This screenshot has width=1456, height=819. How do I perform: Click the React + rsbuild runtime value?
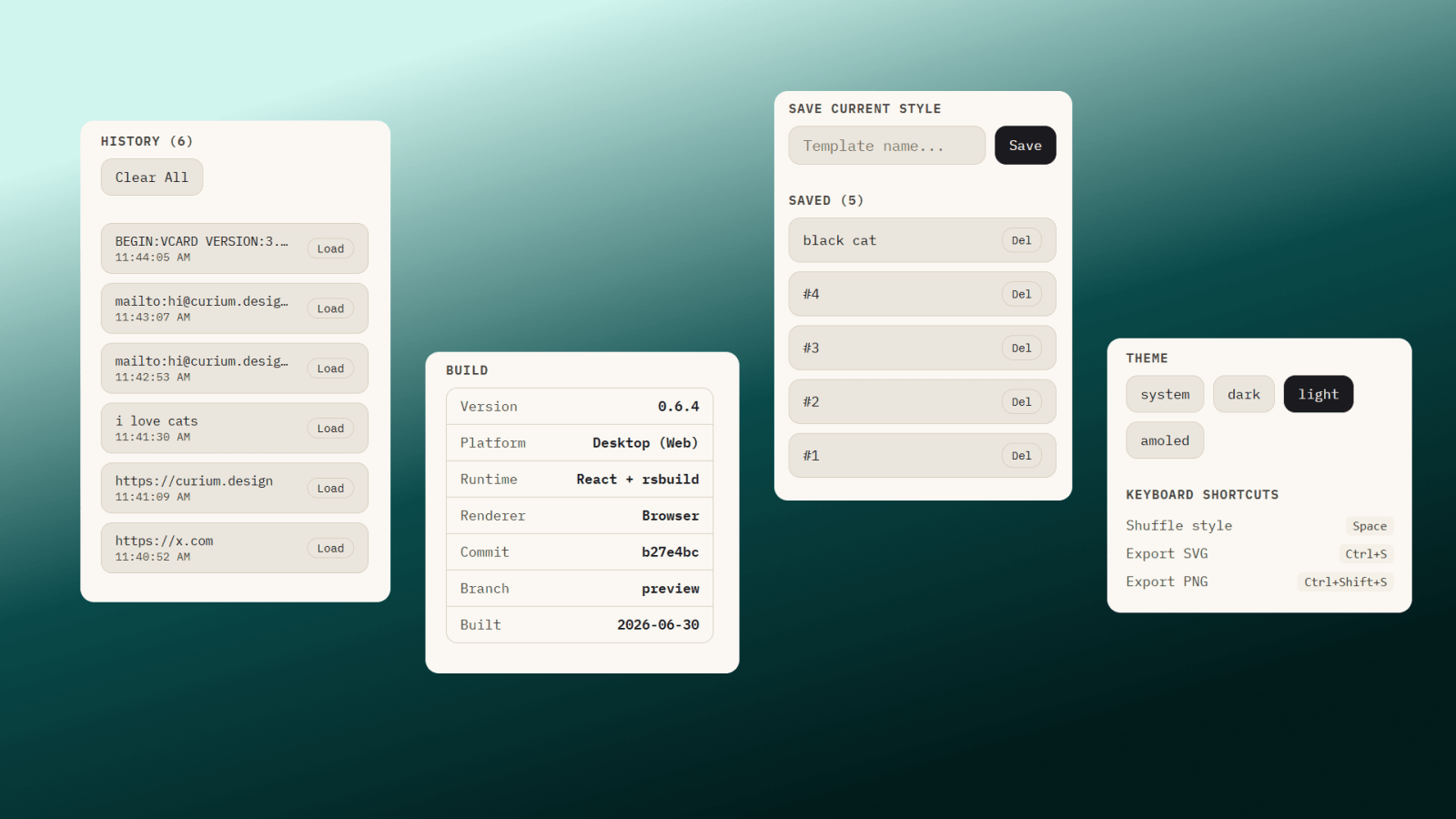point(638,480)
